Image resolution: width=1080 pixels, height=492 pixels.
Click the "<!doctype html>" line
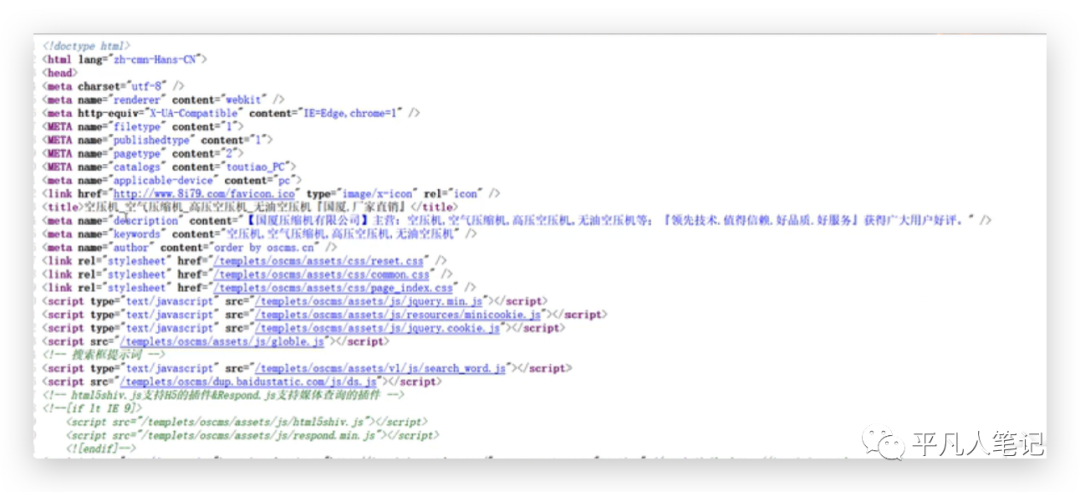pos(86,46)
